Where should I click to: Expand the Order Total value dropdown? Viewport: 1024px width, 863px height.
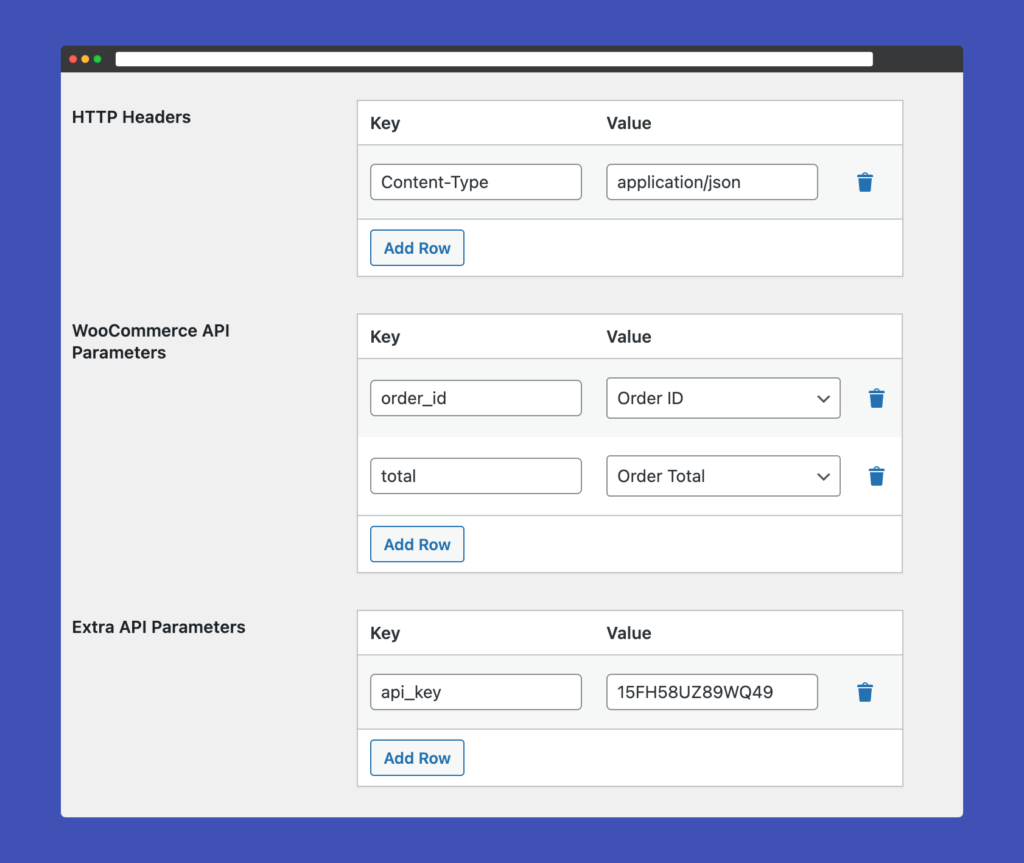tap(723, 476)
